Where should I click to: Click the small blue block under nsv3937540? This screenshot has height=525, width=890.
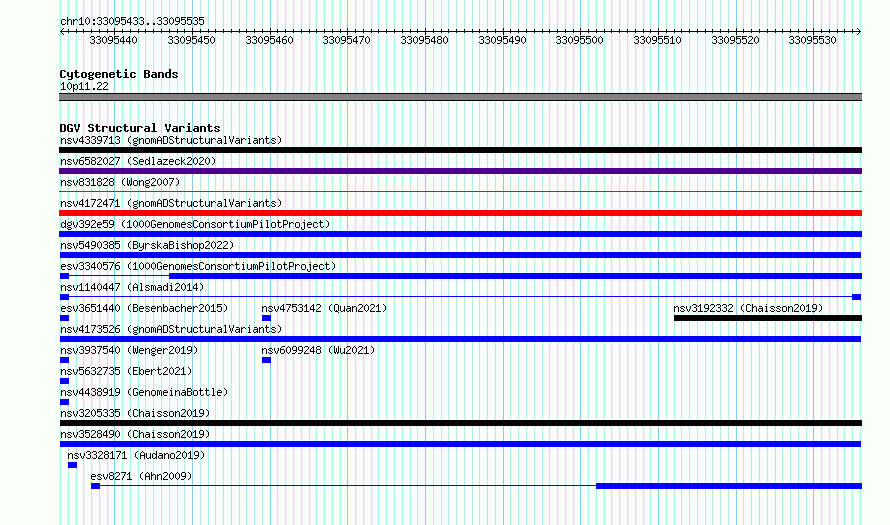click(x=64, y=360)
